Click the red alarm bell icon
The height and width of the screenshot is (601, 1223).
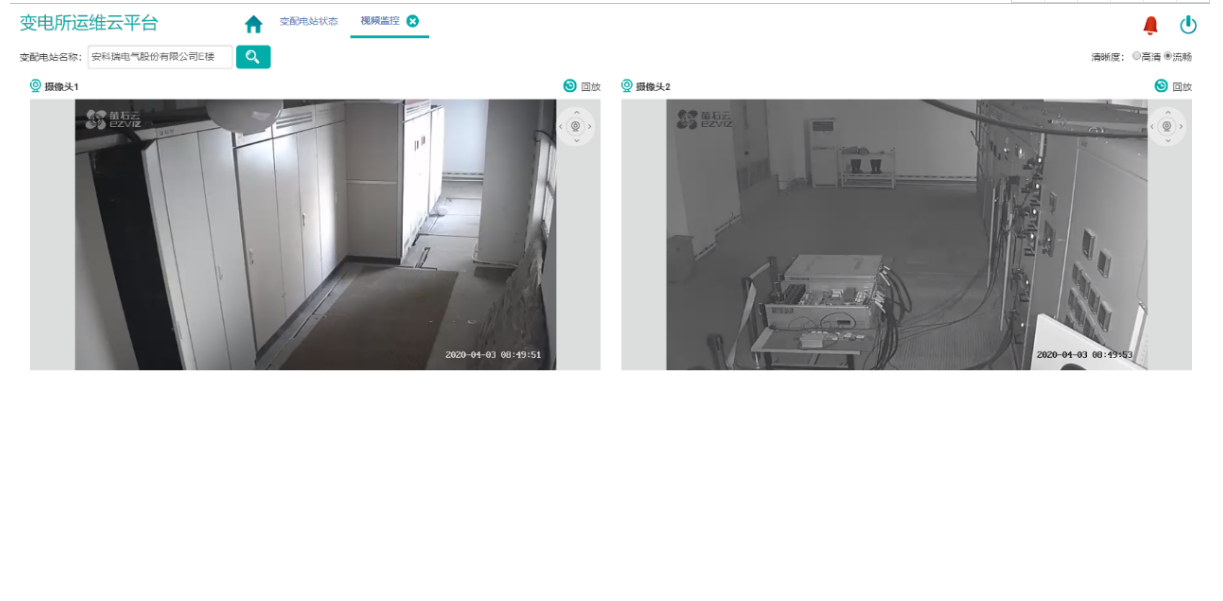1150,25
